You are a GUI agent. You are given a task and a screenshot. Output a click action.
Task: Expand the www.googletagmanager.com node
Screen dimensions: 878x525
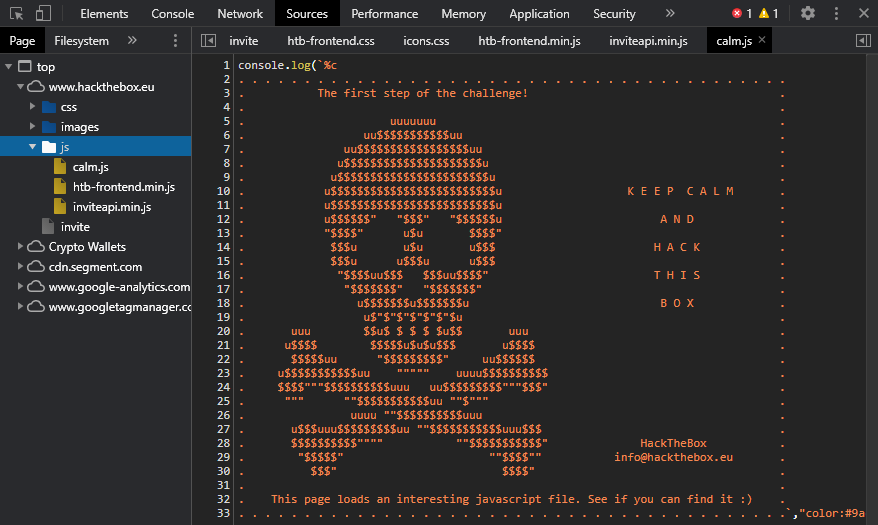(x=20, y=307)
